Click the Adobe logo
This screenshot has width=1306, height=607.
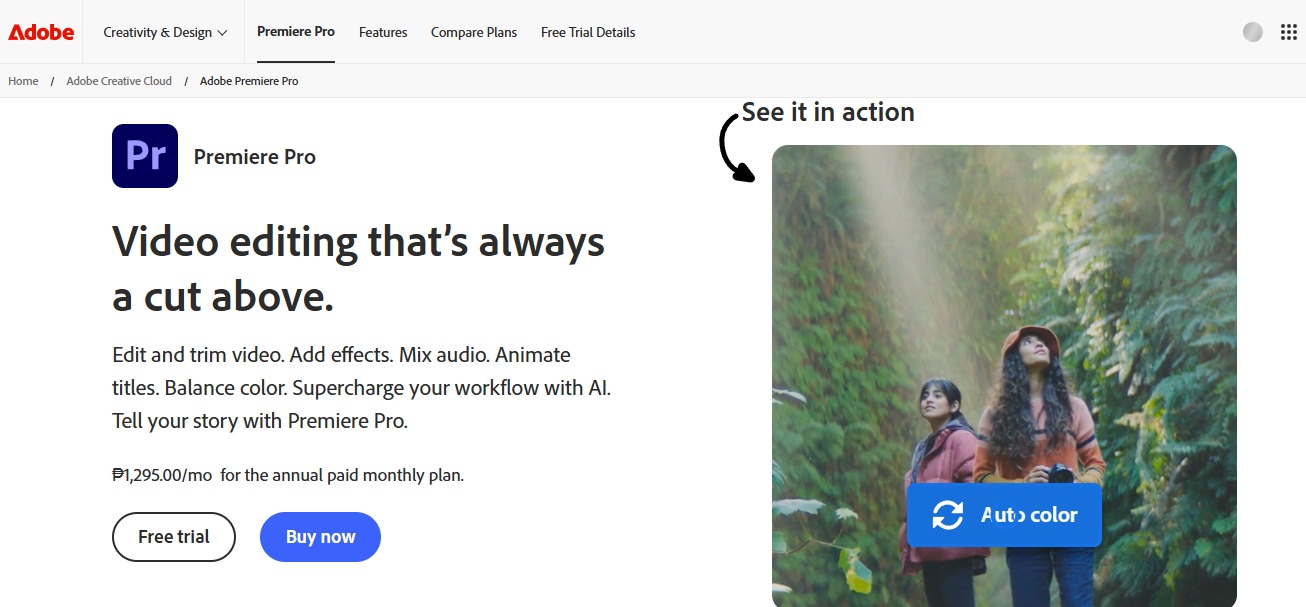click(x=41, y=32)
